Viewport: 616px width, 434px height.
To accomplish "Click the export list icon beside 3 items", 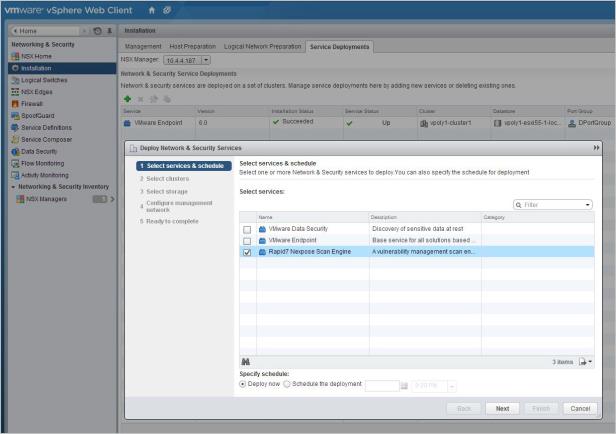I will tap(585, 361).
